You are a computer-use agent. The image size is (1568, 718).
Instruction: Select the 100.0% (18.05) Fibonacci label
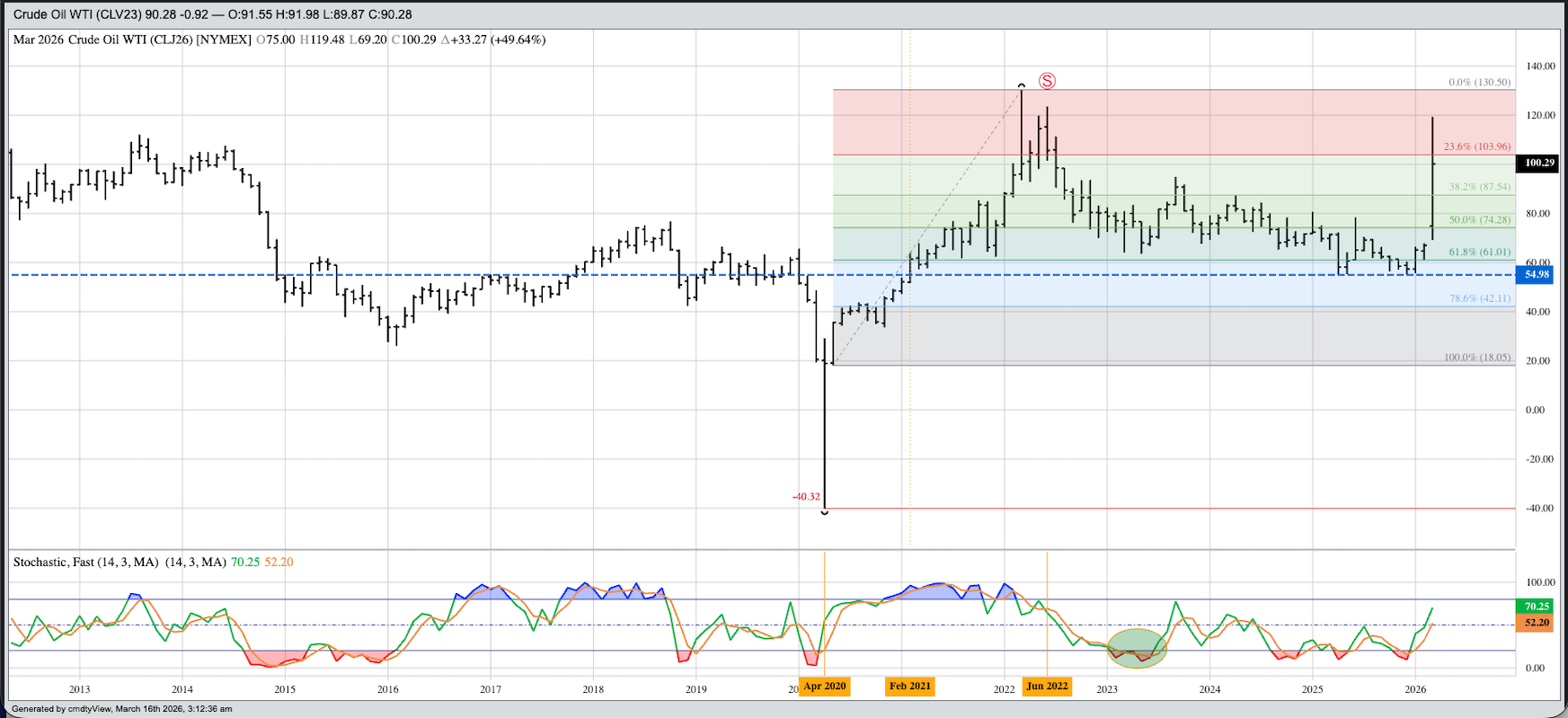[x=1476, y=358]
